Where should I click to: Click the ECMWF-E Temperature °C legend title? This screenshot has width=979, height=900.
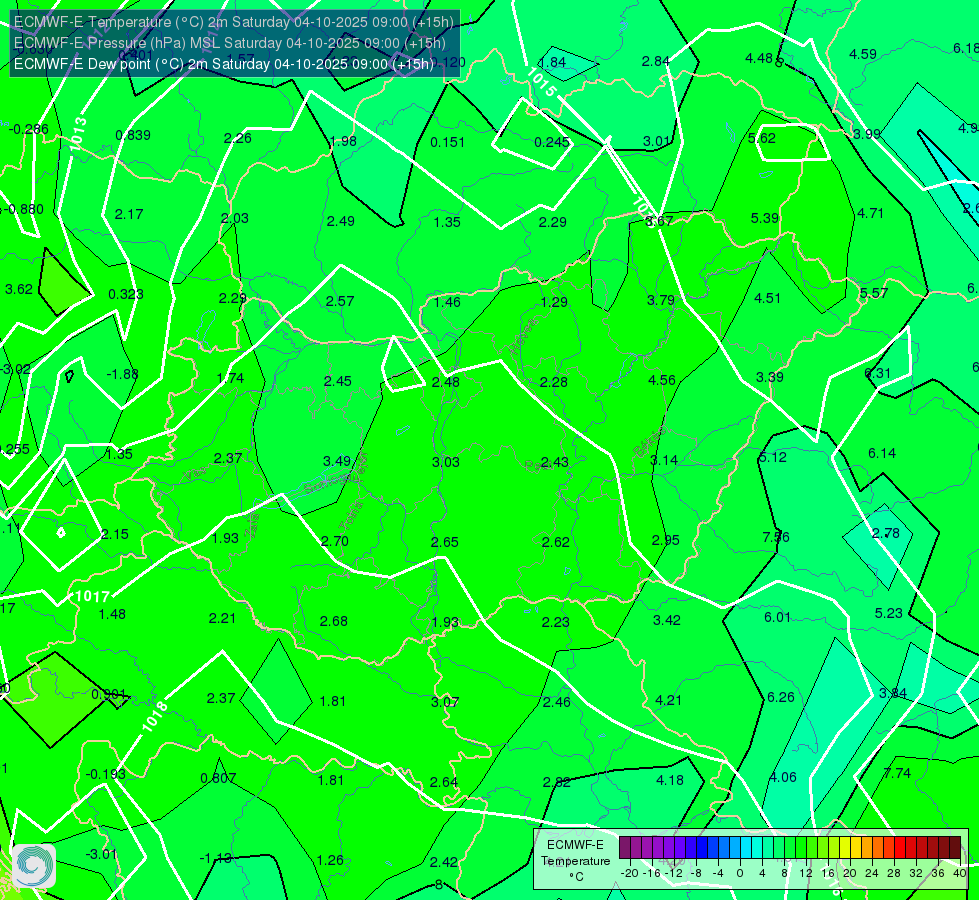click(576, 861)
